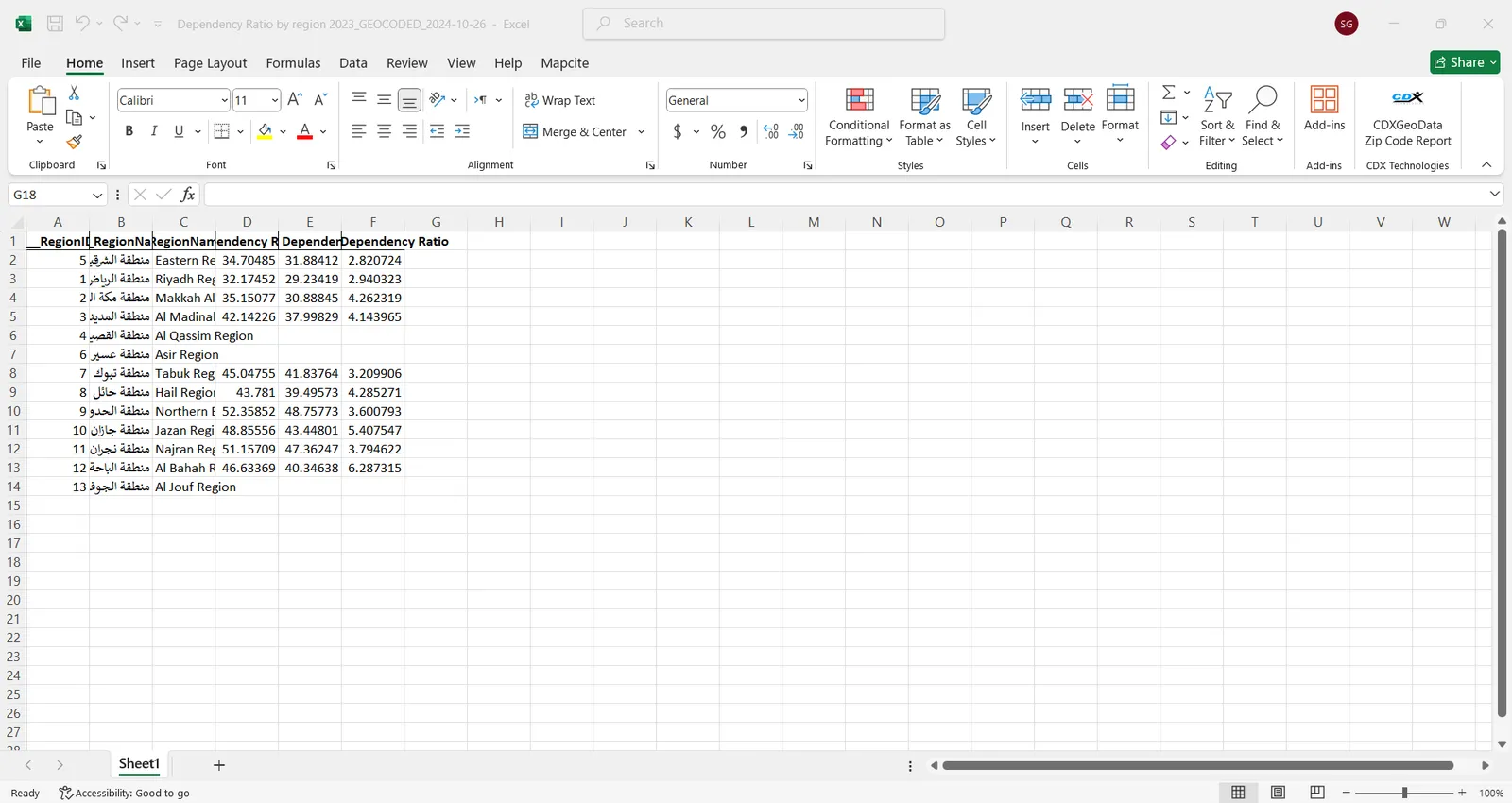
Task: Click the Top Align icon
Action: pyautogui.click(x=358, y=99)
